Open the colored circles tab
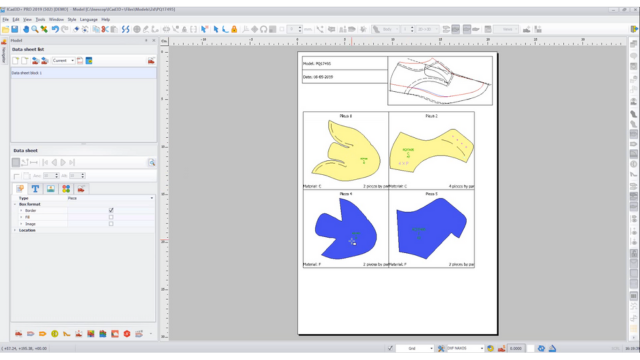This screenshot has width=640, height=360. [66, 189]
